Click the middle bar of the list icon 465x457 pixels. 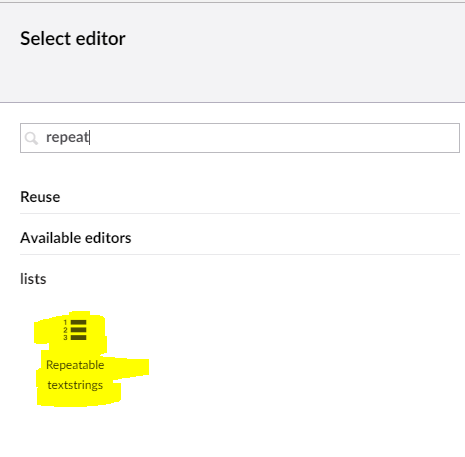tap(79, 330)
